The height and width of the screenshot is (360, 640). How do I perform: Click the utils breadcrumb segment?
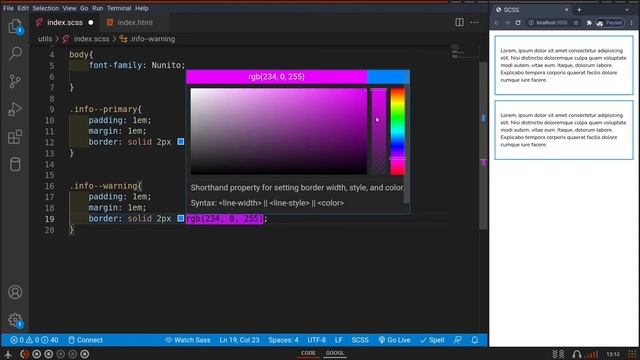(45, 39)
